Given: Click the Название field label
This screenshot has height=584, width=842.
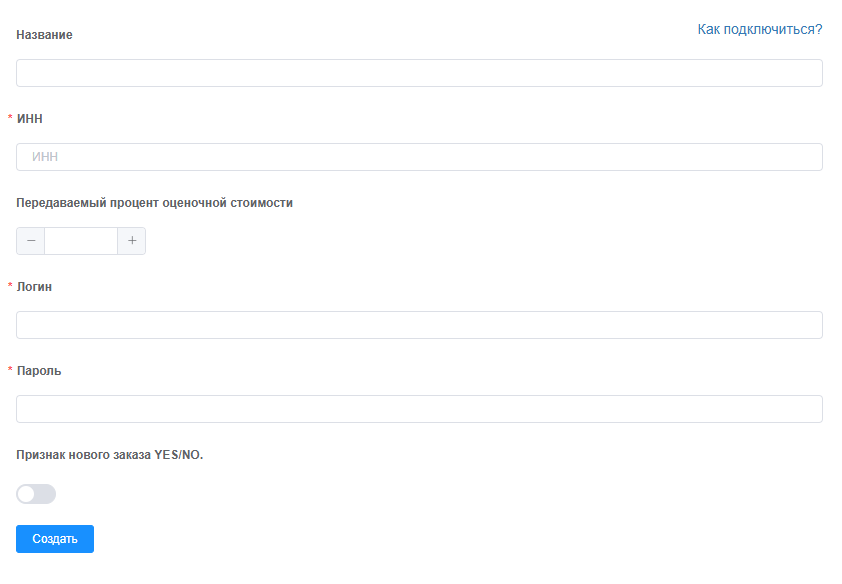Looking at the screenshot, I should tap(44, 35).
